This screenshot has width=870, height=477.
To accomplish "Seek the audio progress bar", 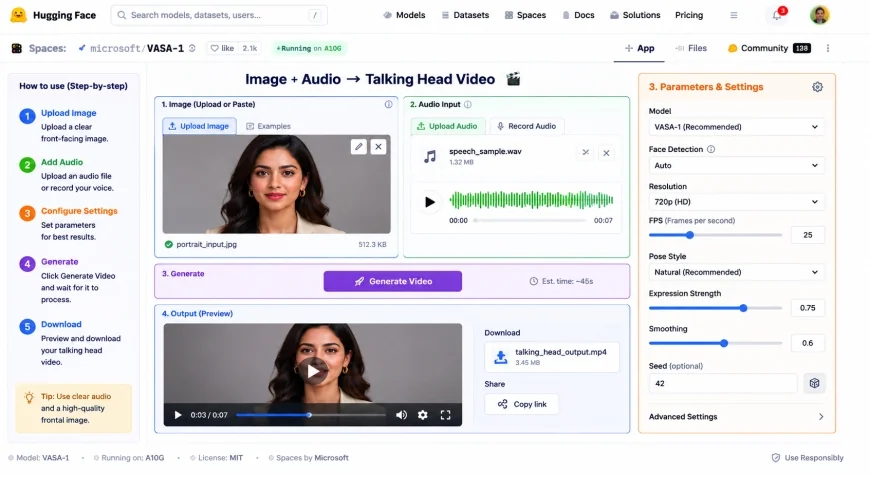I will tap(530, 221).
